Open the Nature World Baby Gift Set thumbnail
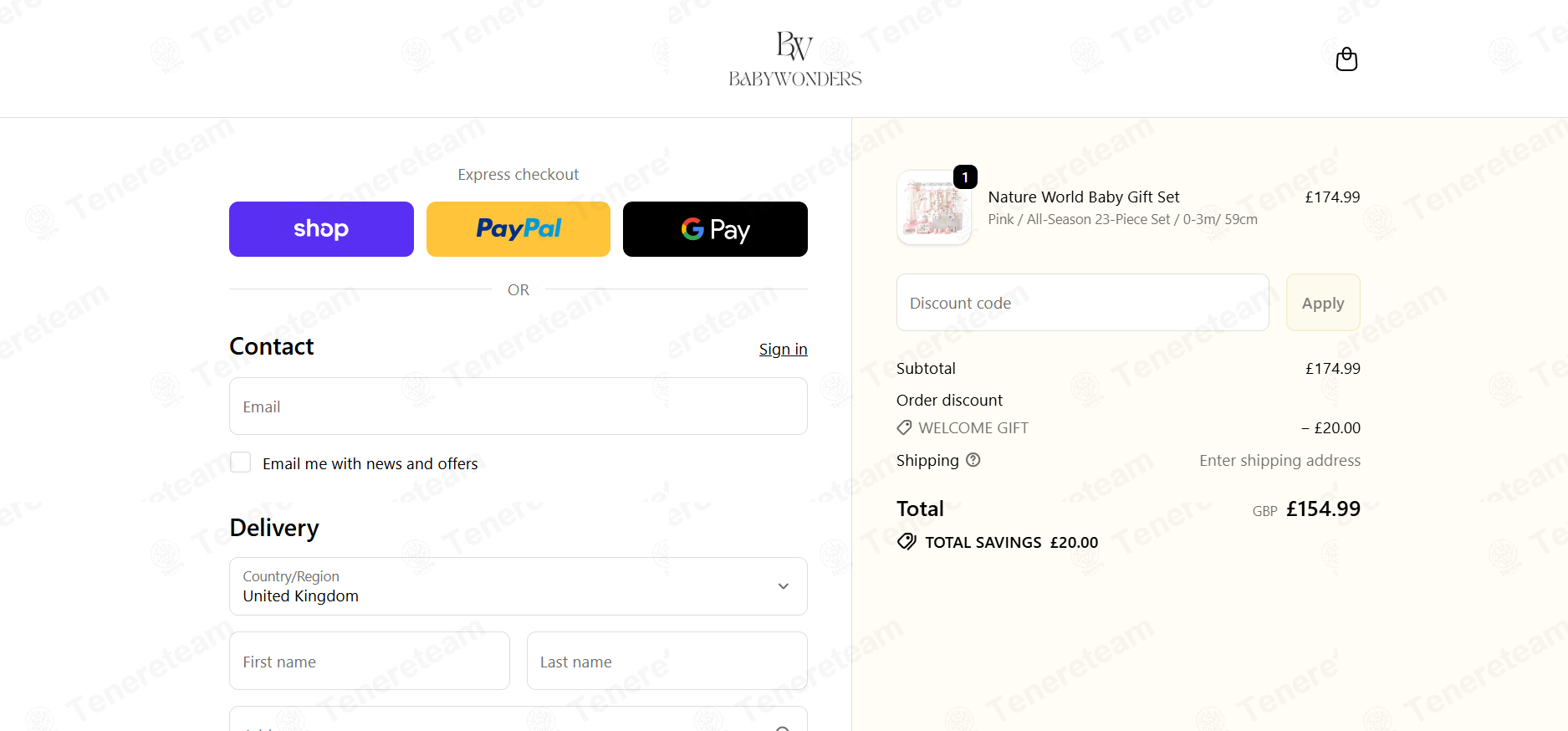Viewport: 1568px width, 731px height. (x=934, y=207)
